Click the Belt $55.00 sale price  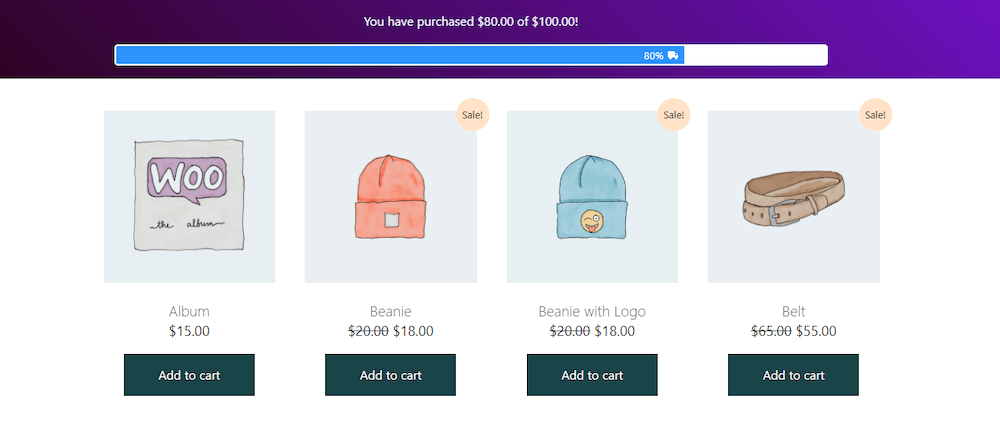click(x=816, y=332)
